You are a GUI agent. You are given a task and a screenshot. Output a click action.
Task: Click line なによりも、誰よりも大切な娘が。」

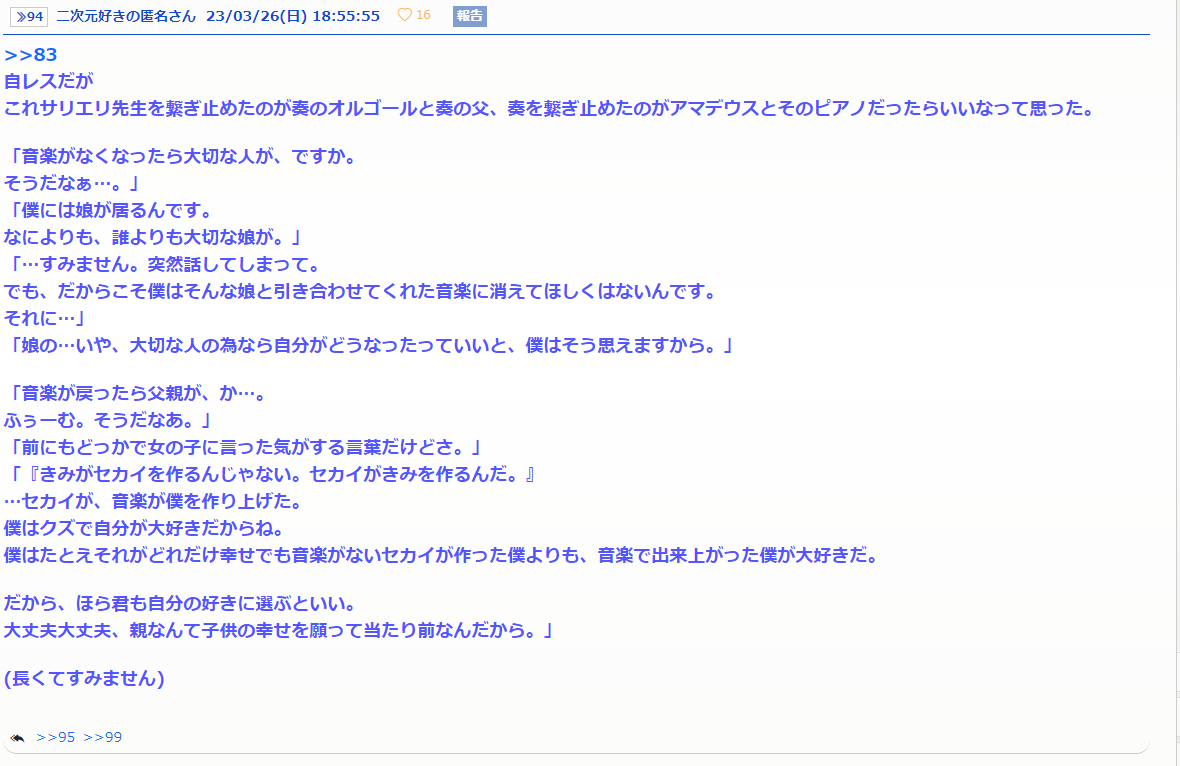tap(153, 238)
